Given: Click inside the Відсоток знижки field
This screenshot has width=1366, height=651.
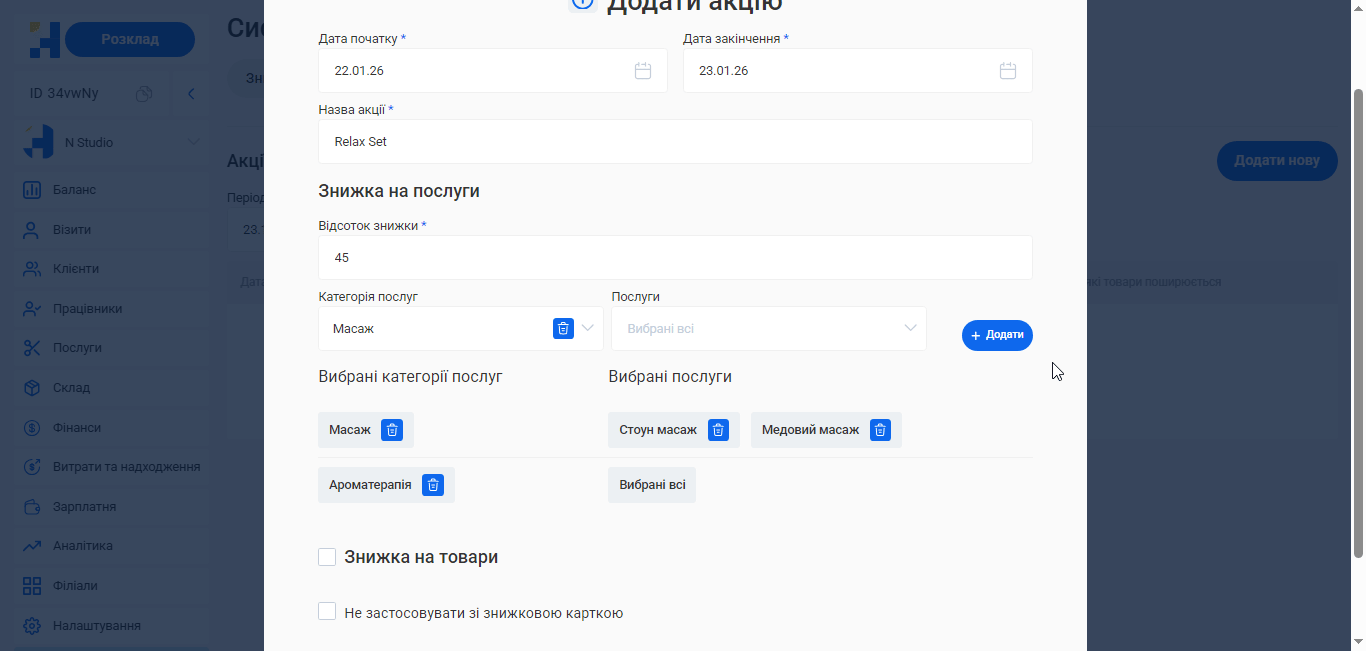Looking at the screenshot, I should click(x=675, y=257).
